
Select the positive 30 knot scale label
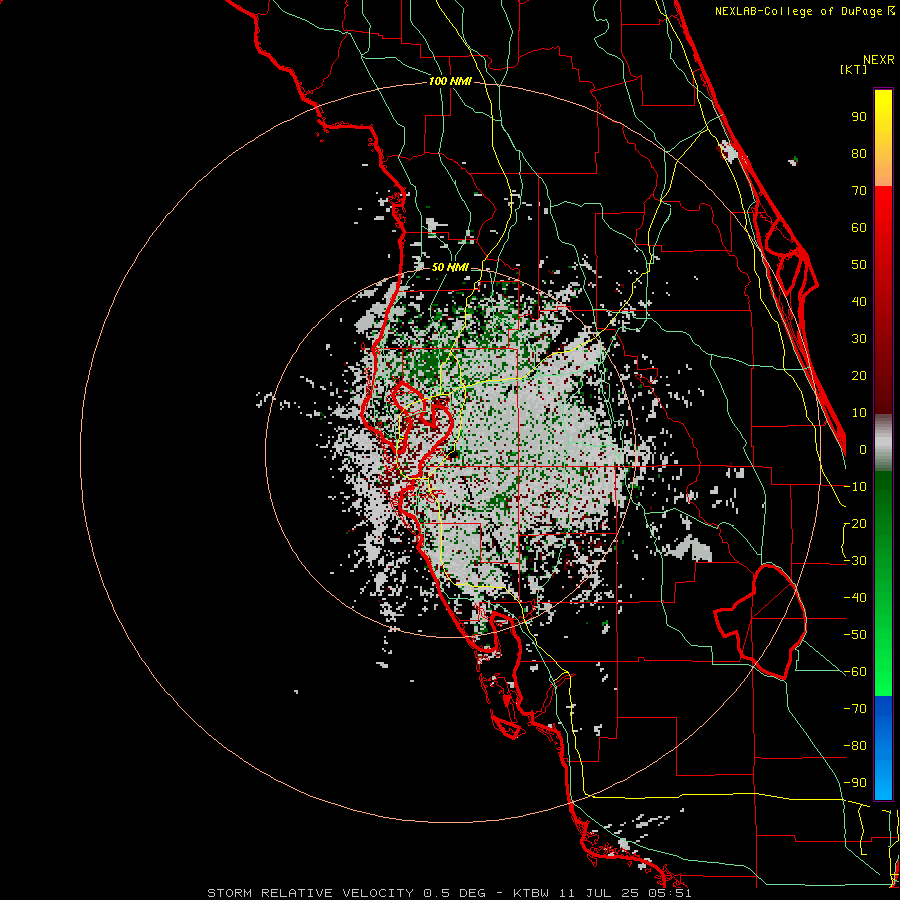pyautogui.click(x=859, y=339)
